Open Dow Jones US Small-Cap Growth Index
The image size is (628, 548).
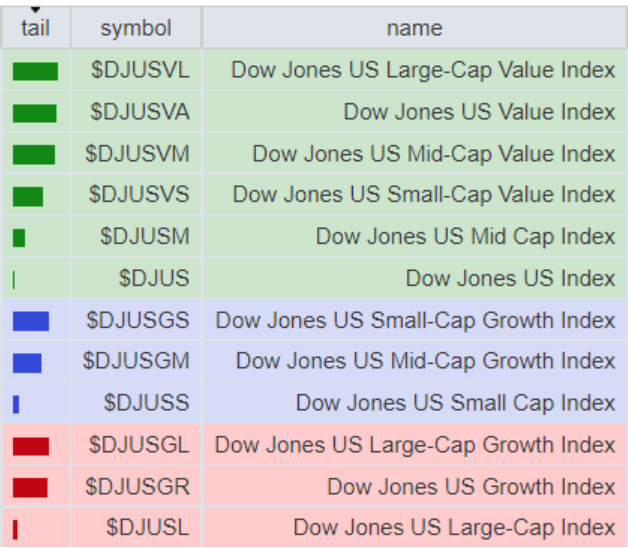[x=415, y=320]
